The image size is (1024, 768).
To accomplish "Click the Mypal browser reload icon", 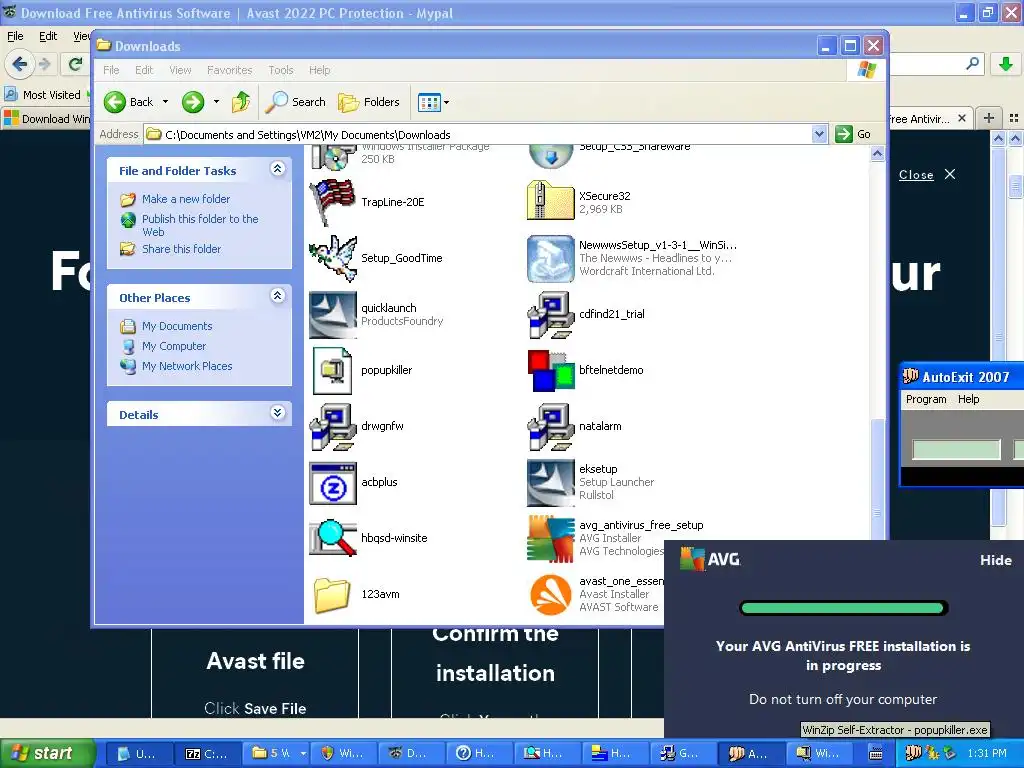I will coord(75,64).
